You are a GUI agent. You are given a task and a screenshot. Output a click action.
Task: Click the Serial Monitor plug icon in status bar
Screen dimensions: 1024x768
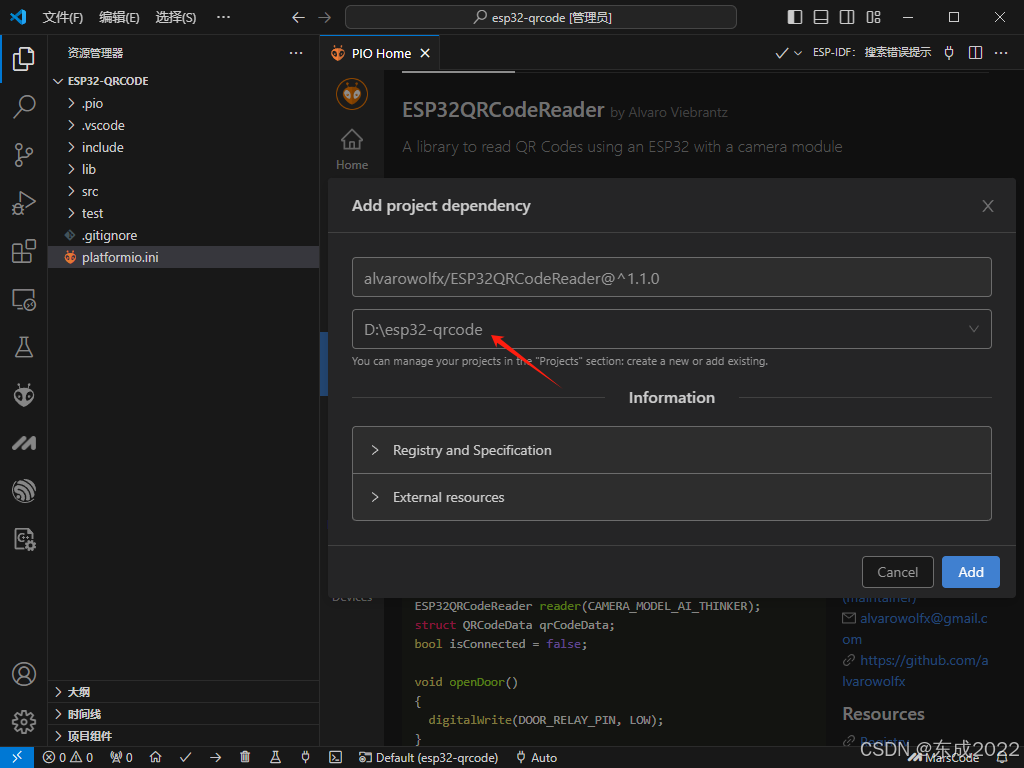305,757
